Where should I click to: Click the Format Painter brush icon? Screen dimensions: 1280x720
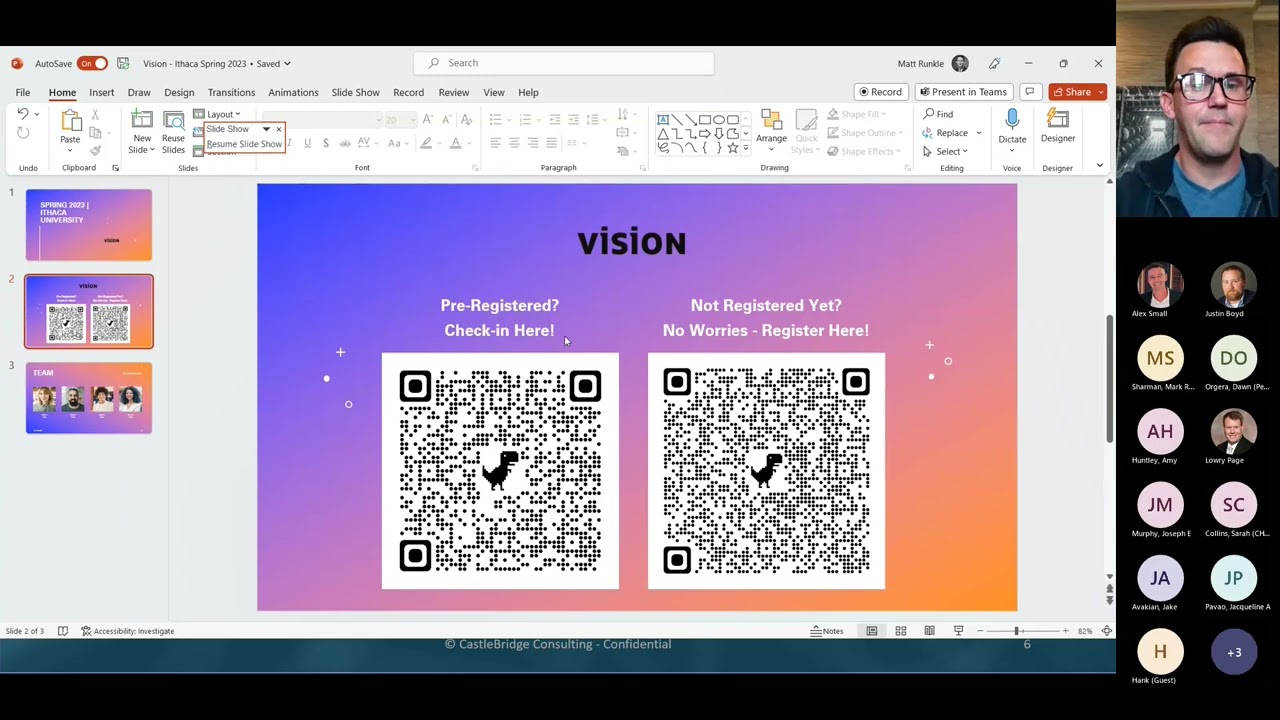tap(96, 150)
